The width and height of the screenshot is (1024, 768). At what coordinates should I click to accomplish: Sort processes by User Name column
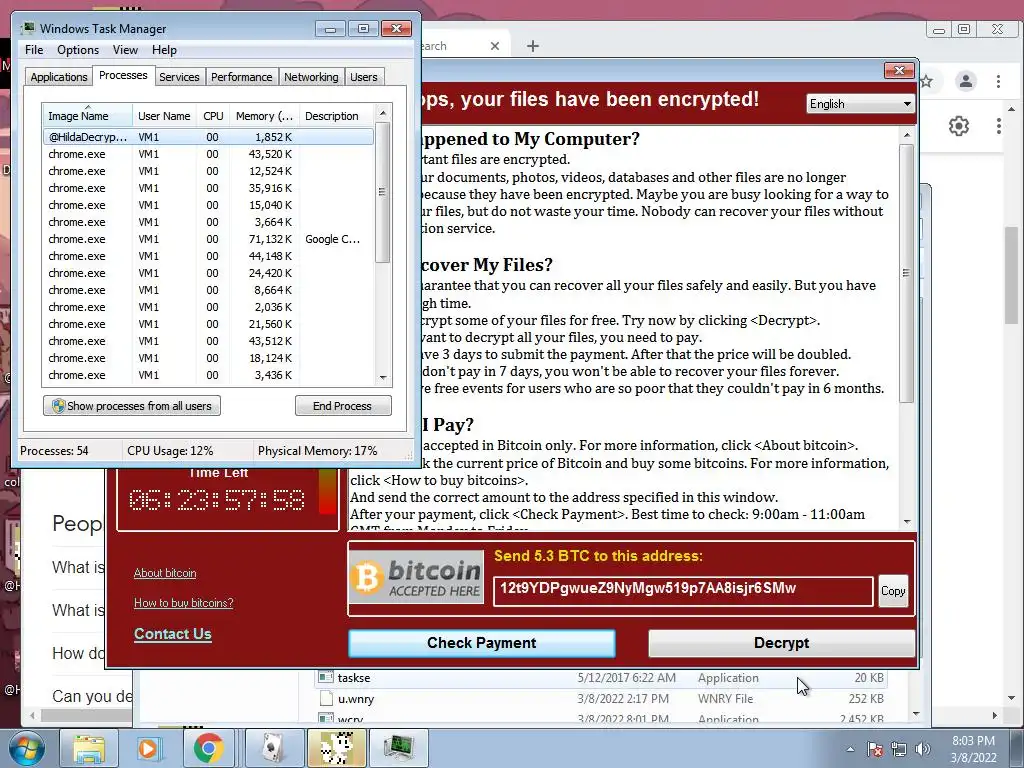point(164,116)
